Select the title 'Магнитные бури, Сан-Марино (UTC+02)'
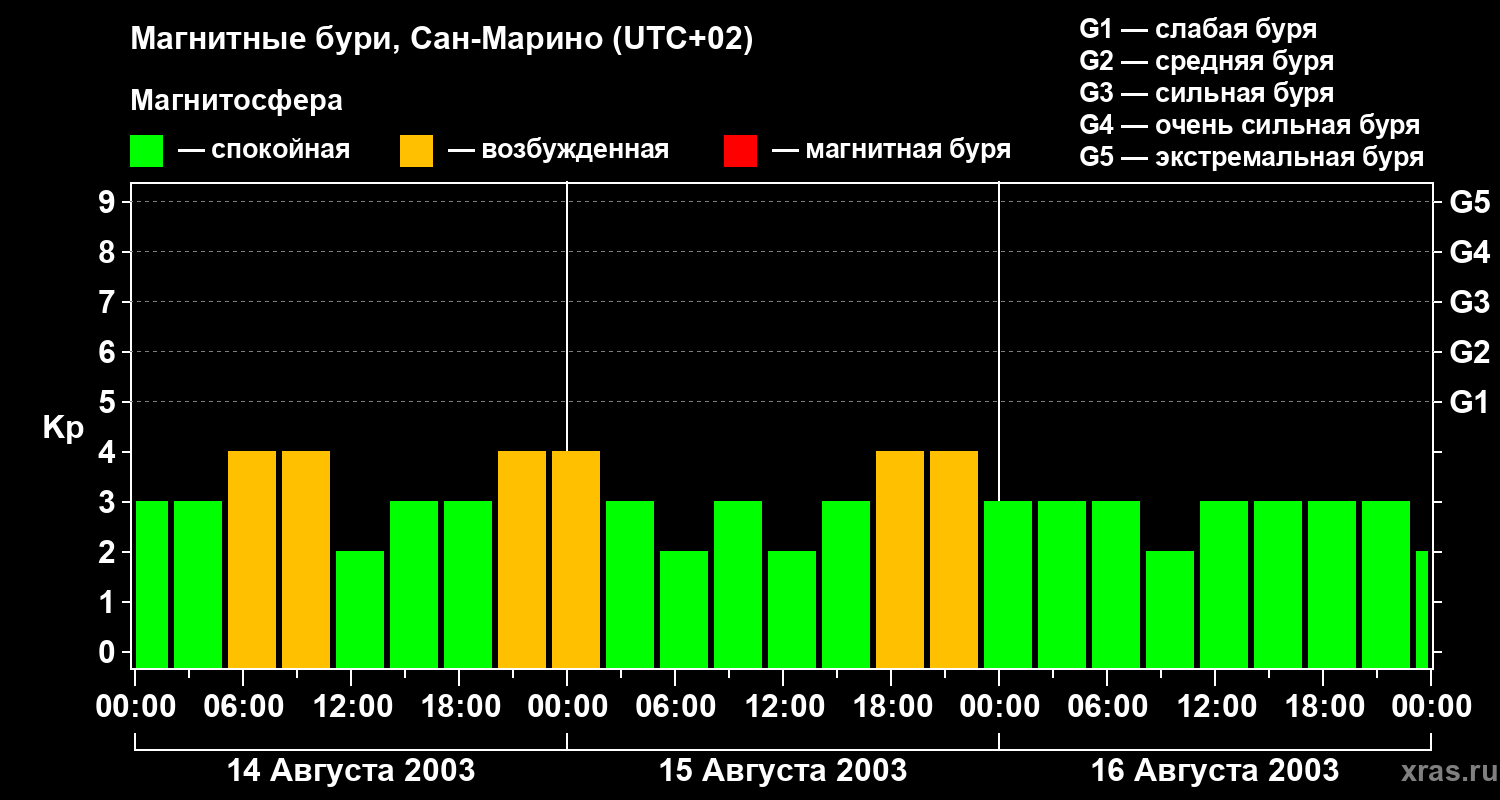 [441, 41]
